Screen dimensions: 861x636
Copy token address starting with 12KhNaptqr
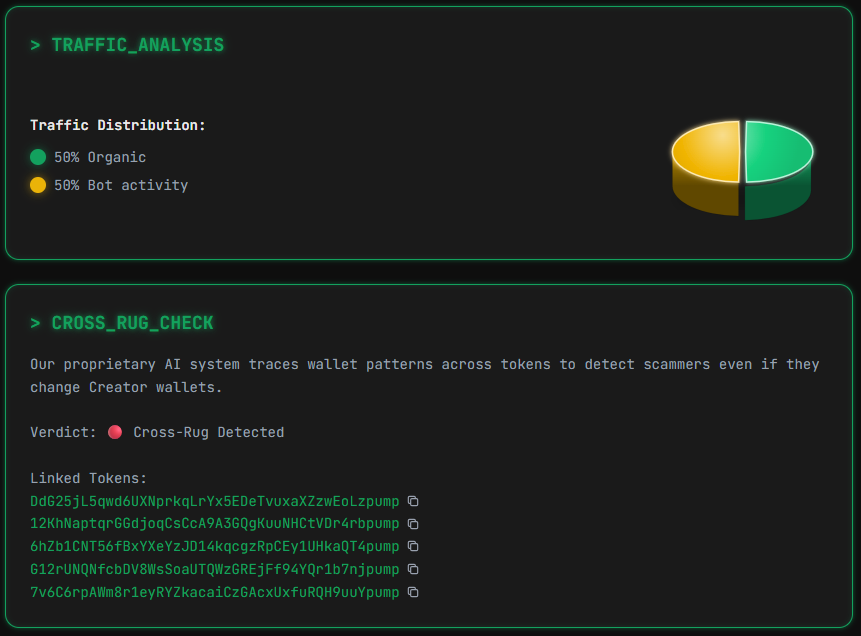413,524
